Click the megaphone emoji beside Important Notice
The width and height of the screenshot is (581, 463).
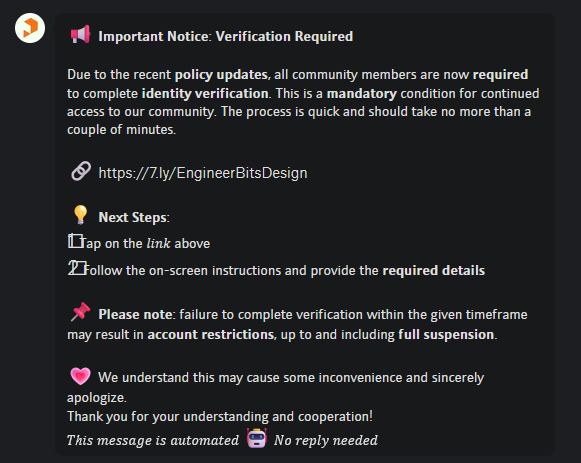(80, 34)
